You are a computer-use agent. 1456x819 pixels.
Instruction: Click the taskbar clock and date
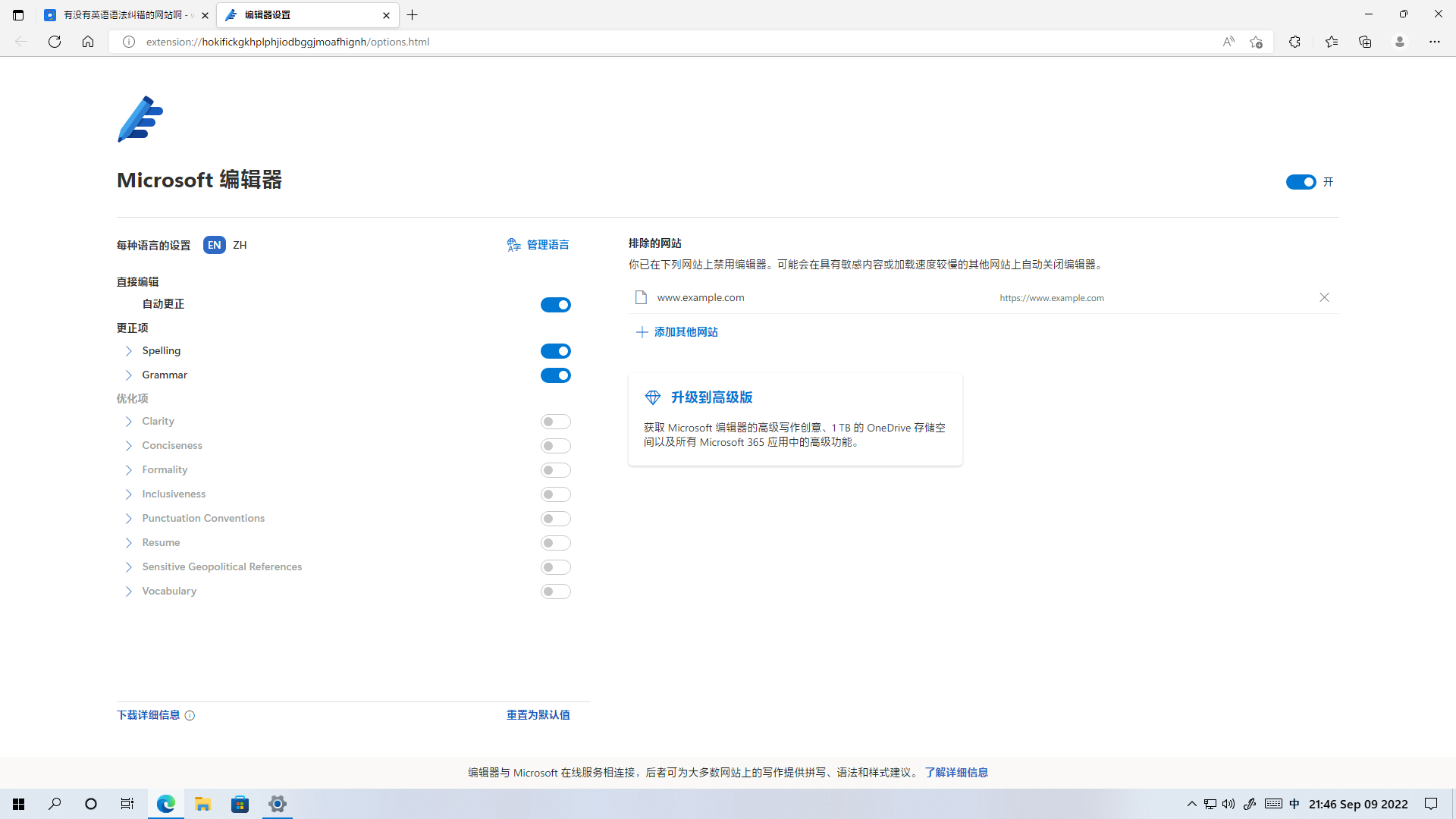[1358, 805]
